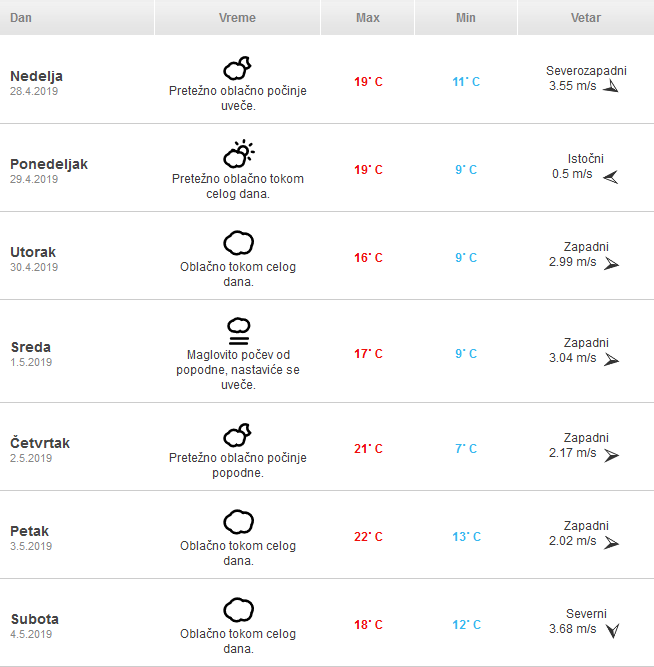The height and width of the screenshot is (667, 654).
Task: Click Petak's cloud weather icon
Action: [x=238, y=522]
